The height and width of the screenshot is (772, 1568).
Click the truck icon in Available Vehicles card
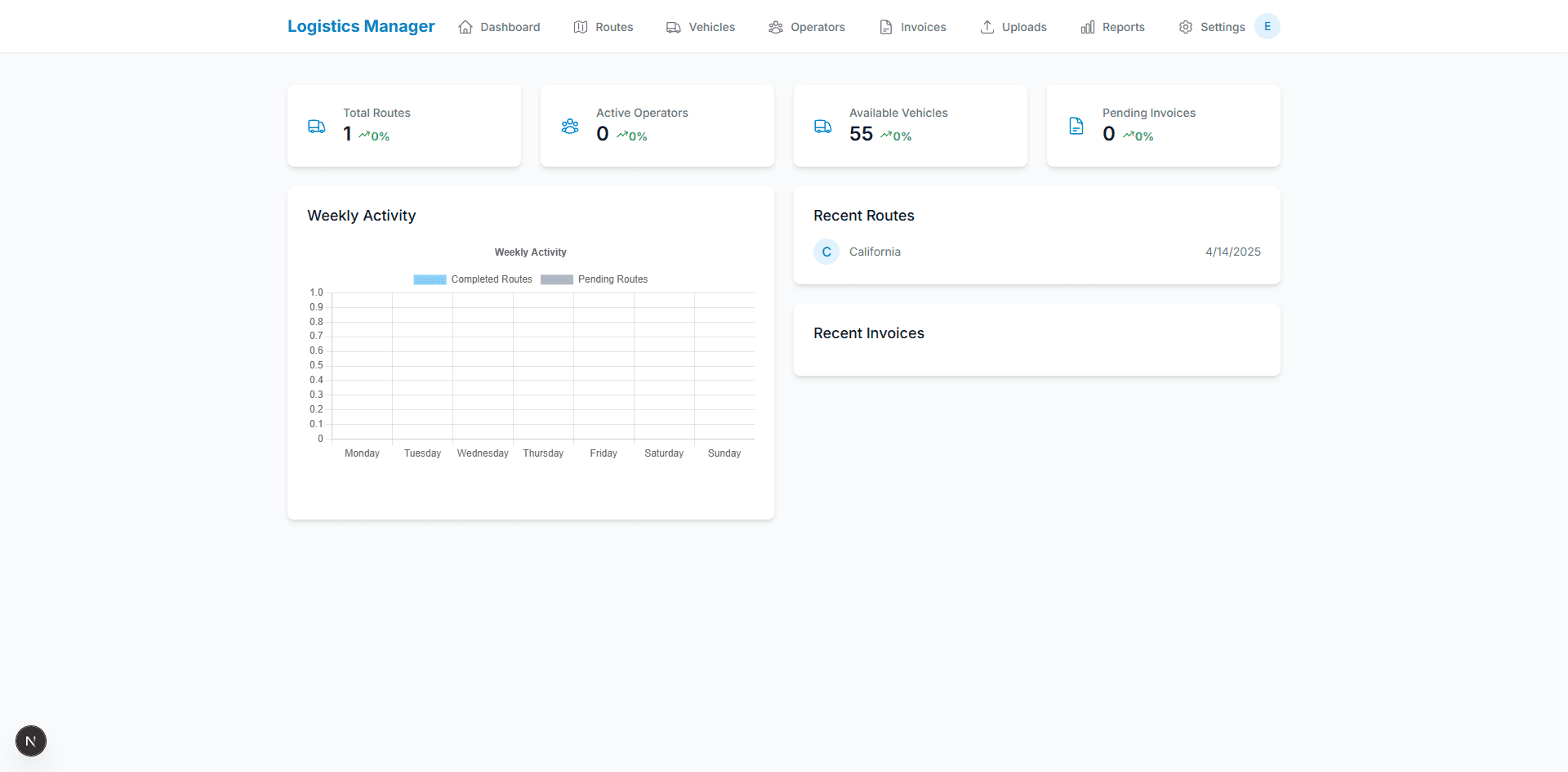pos(823,126)
